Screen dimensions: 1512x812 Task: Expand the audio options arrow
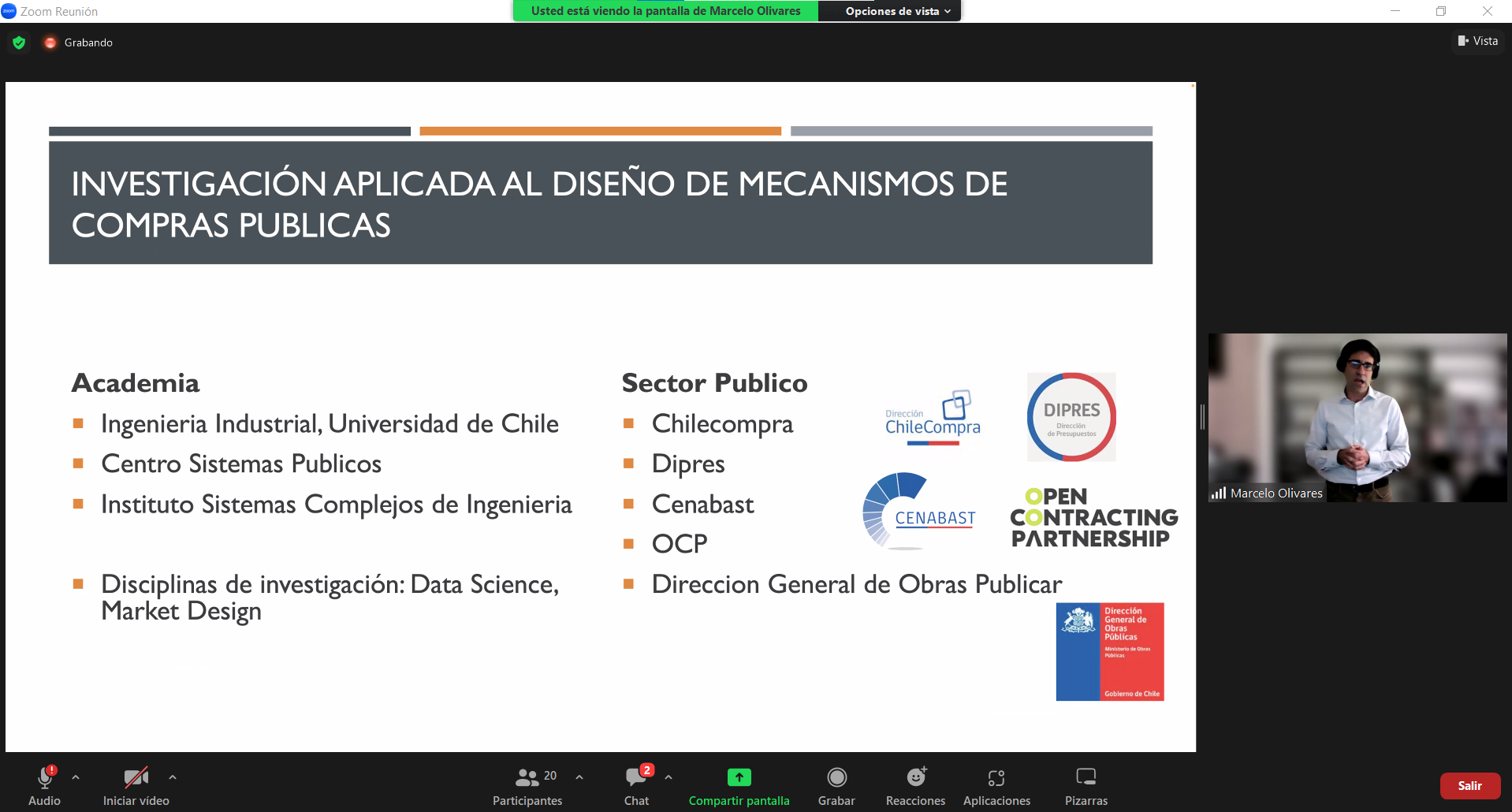pos(76,777)
